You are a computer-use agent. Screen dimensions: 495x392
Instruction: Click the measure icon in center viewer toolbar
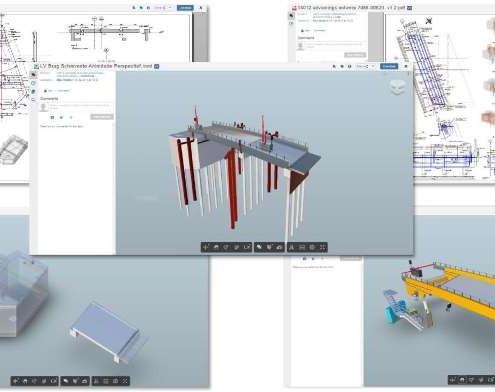click(259, 247)
